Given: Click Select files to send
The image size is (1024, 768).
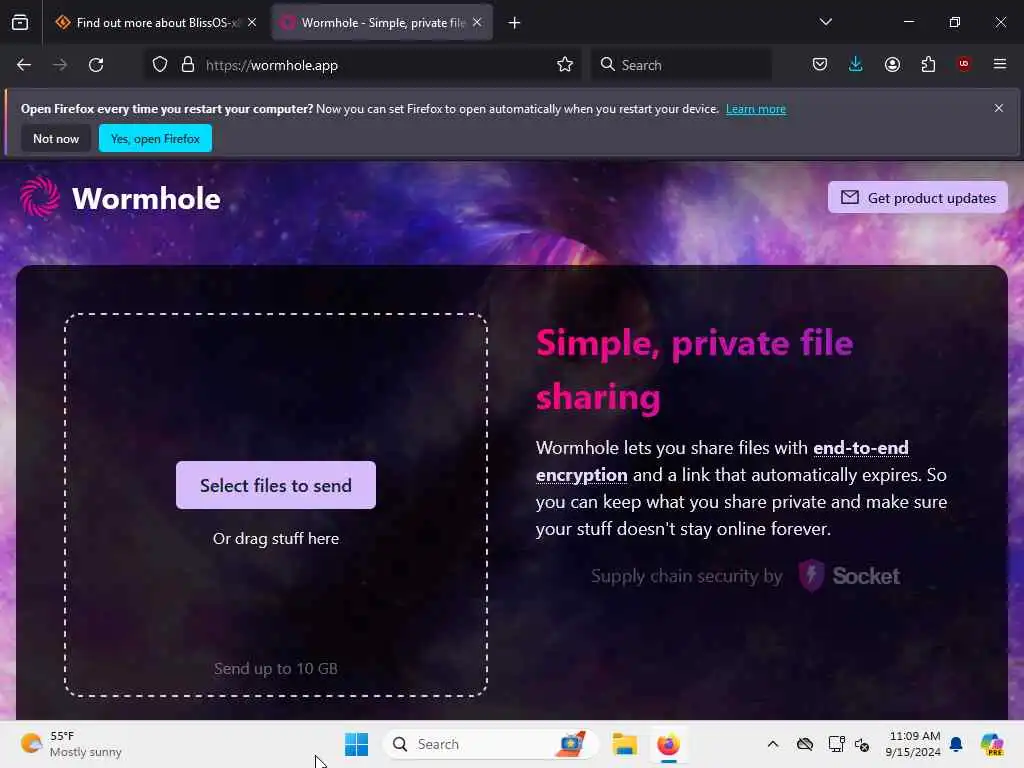Looking at the screenshot, I should 276,485.
